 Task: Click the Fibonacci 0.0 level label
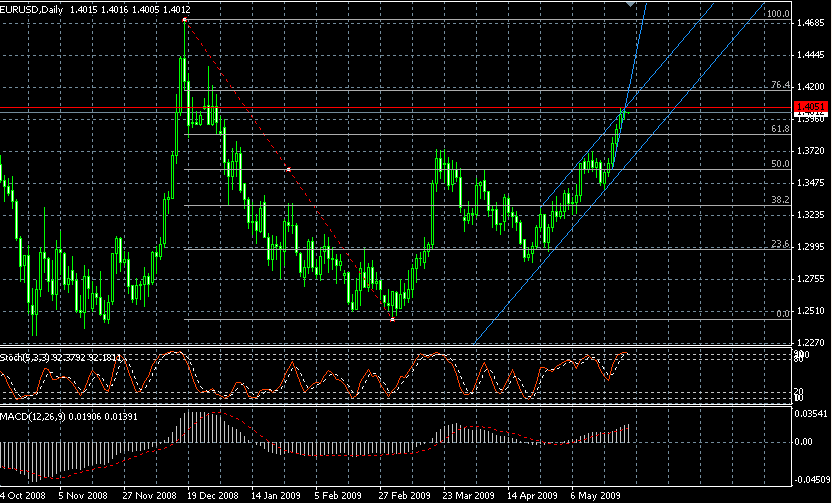coord(783,314)
